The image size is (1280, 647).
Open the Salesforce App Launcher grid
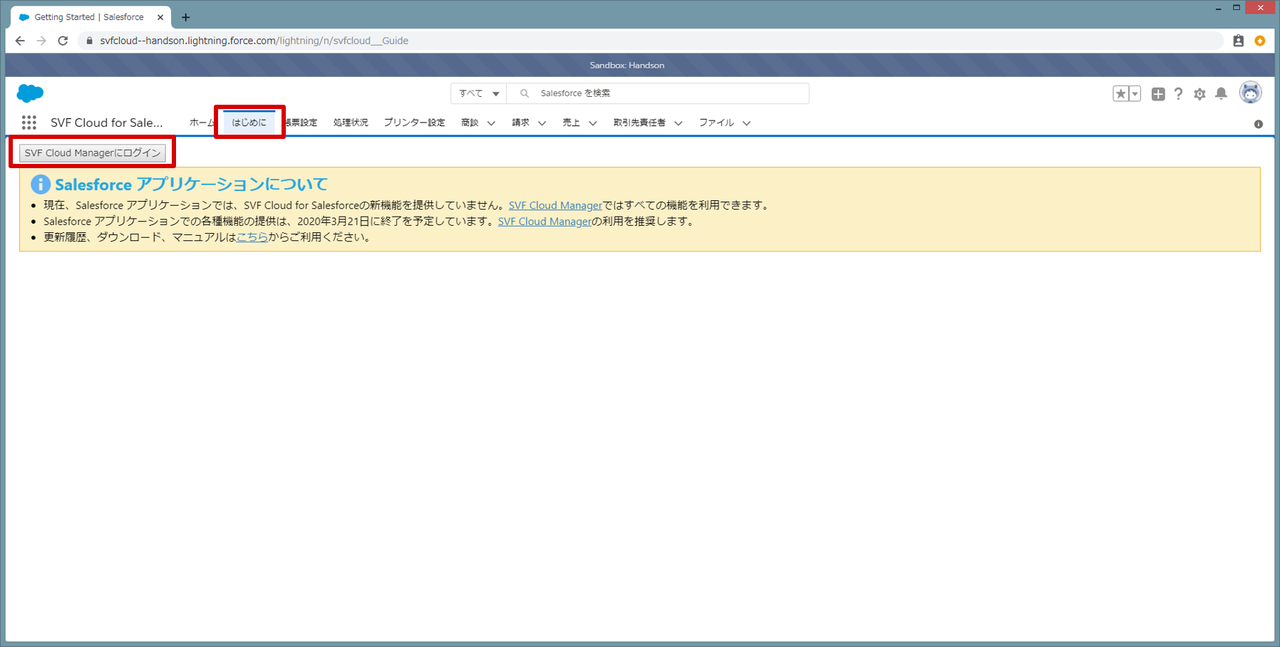coord(29,123)
